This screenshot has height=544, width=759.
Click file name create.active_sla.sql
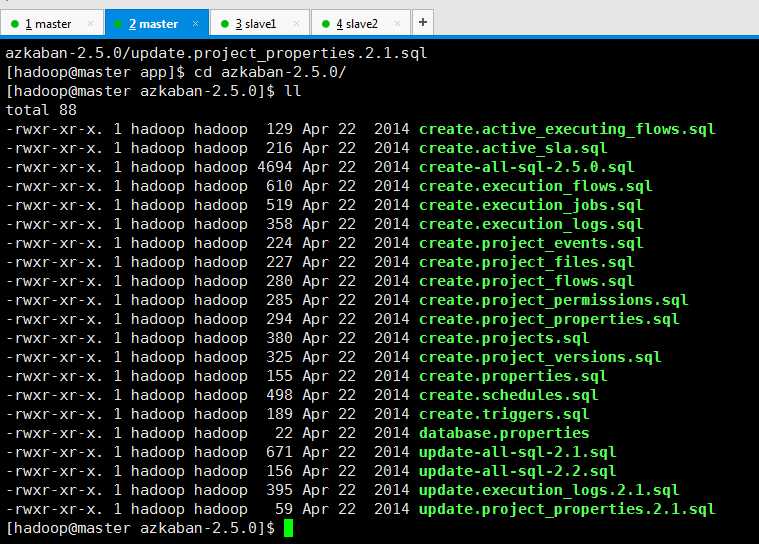513,148
